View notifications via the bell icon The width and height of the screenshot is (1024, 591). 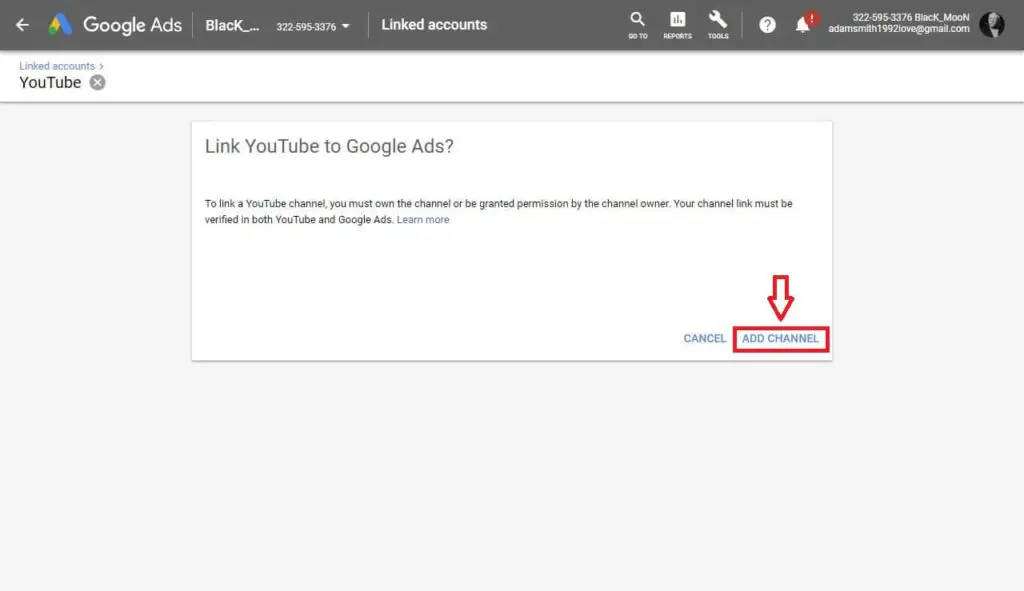803,25
